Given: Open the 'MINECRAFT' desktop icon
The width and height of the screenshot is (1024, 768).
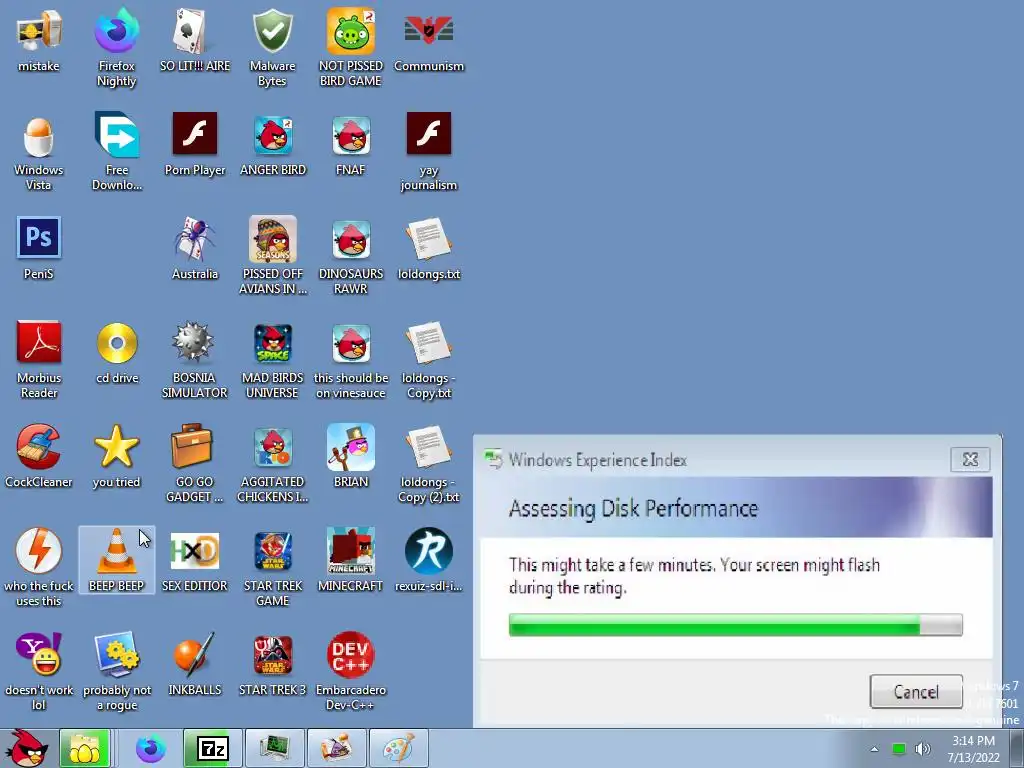Looking at the screenshot, I should 351,560.
